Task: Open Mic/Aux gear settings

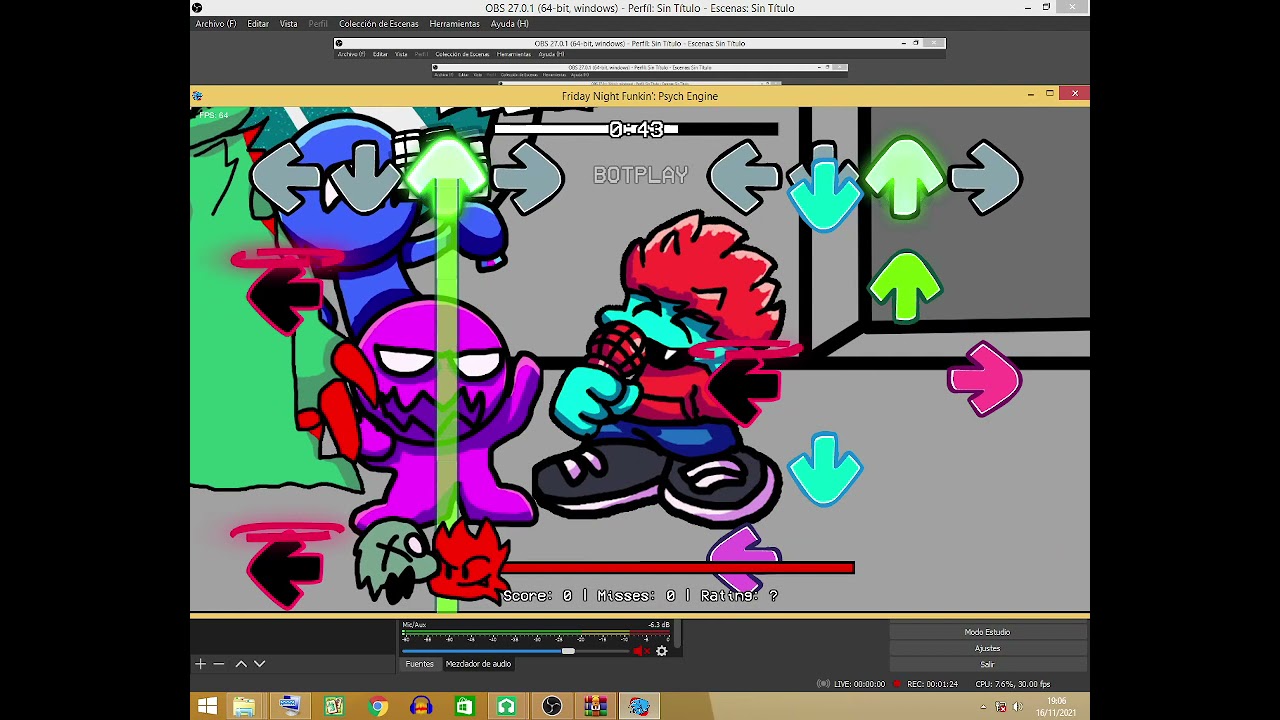Action: [661, 651]
